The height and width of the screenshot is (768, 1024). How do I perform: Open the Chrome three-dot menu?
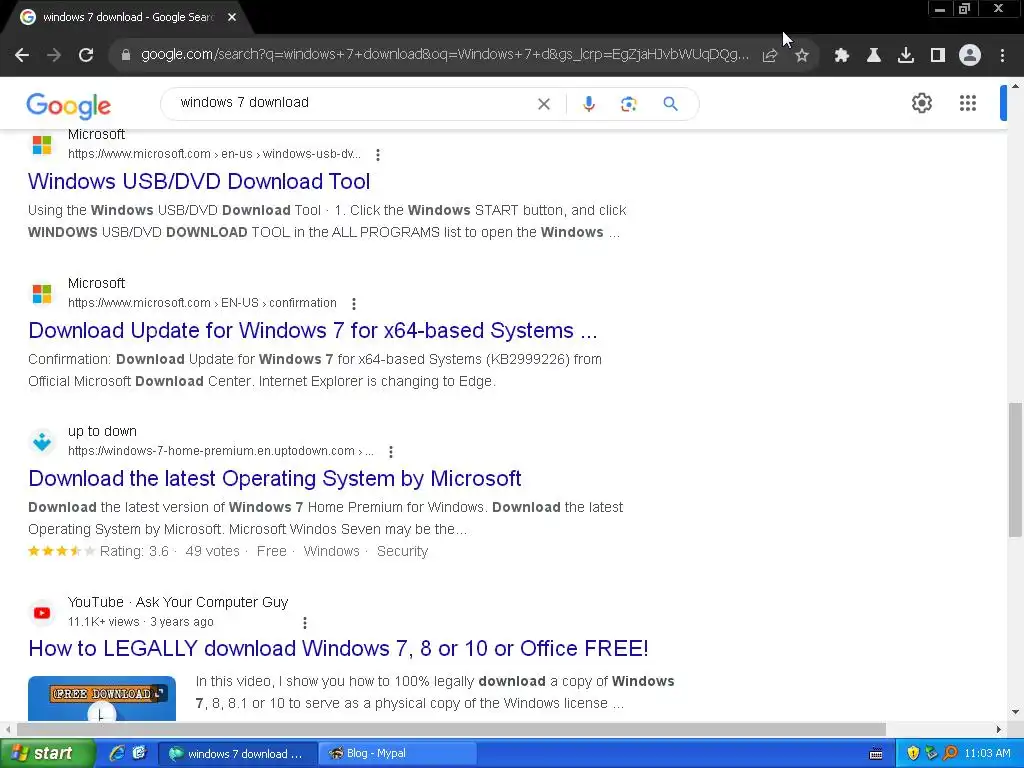[1002, 56]
